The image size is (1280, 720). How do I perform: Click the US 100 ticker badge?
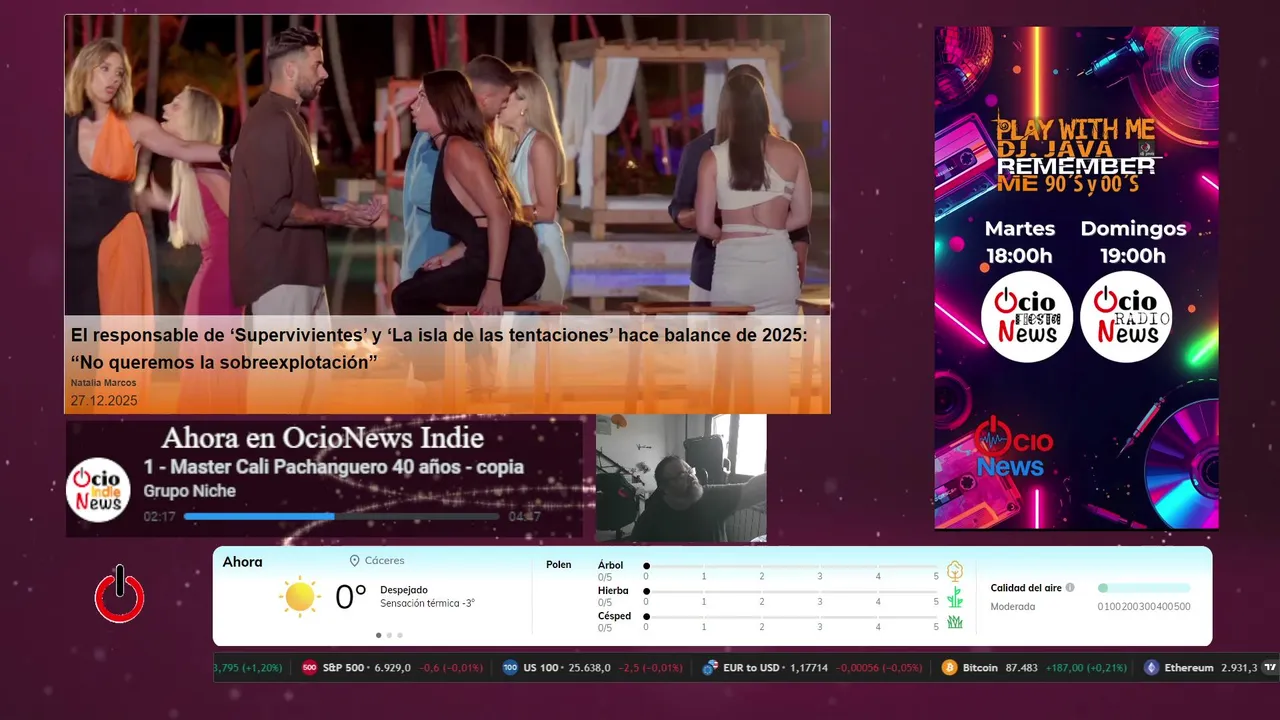510,668
